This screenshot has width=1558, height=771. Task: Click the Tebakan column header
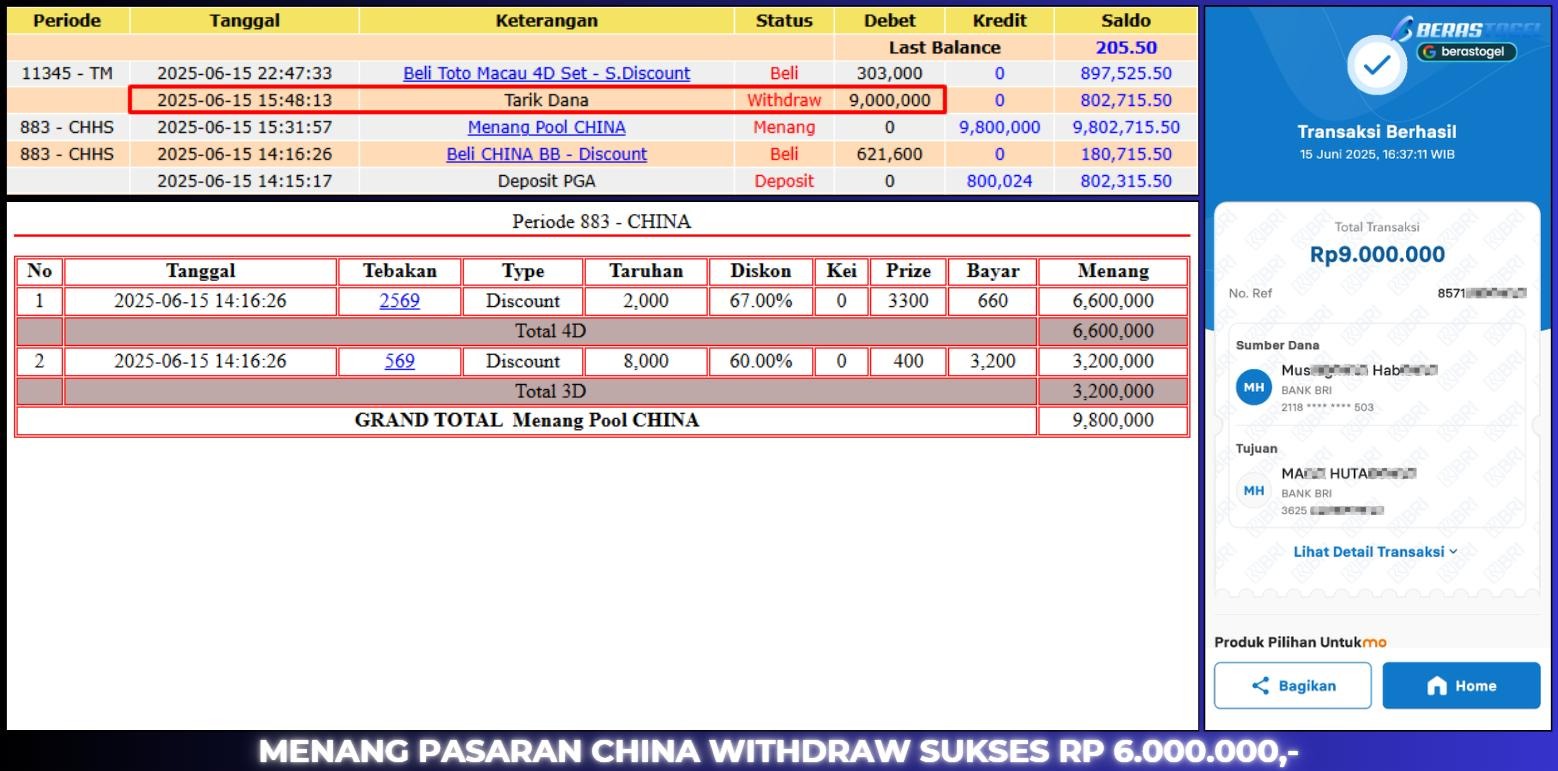coord(399,271)
